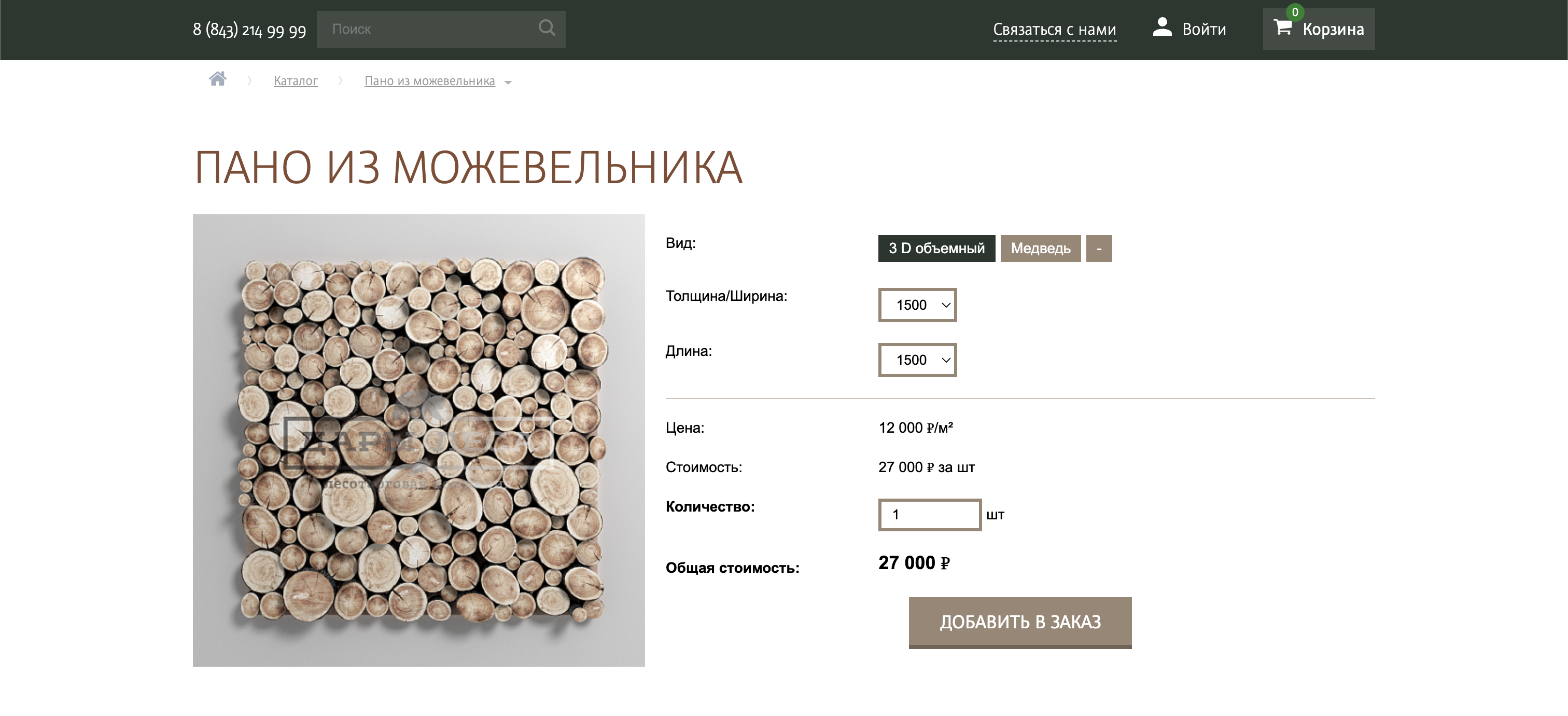
Task: Click the user profile icon
Action: pyautogui.click(x=1162, y=27)
